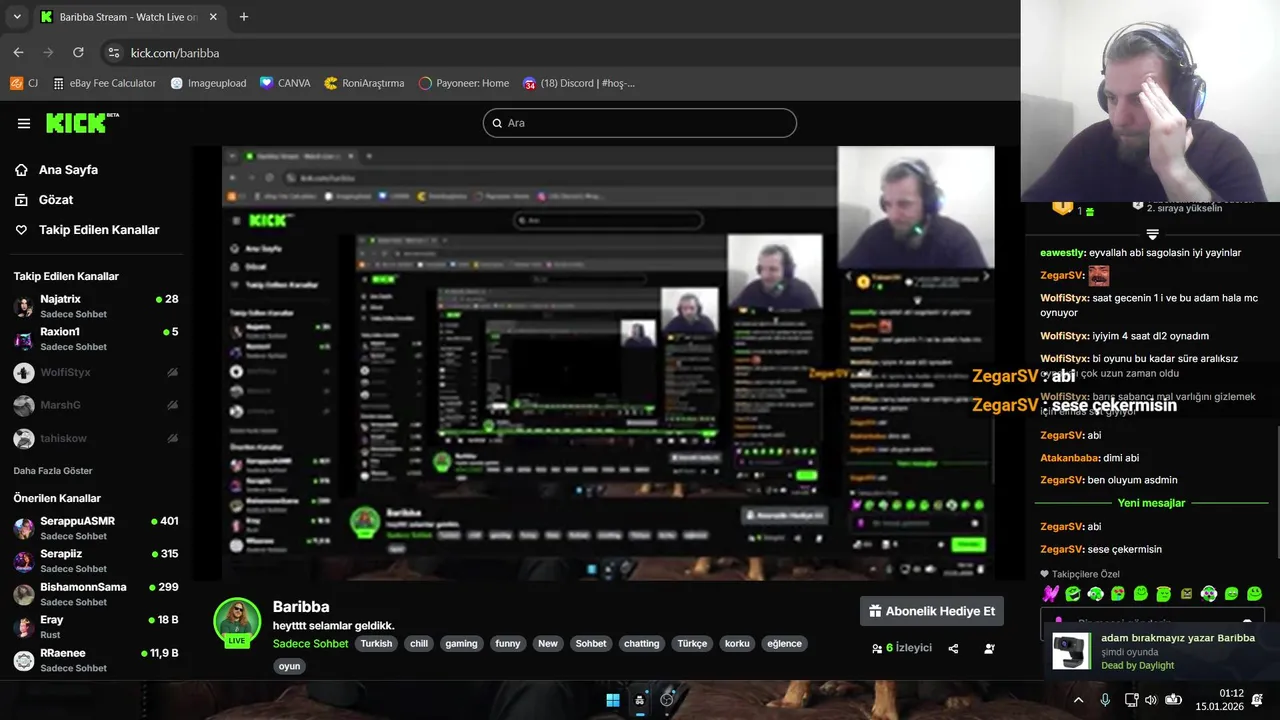Open Imageupload bookmark
The width and height of the screenshot is (1280, 720).
tap(208, 83)
